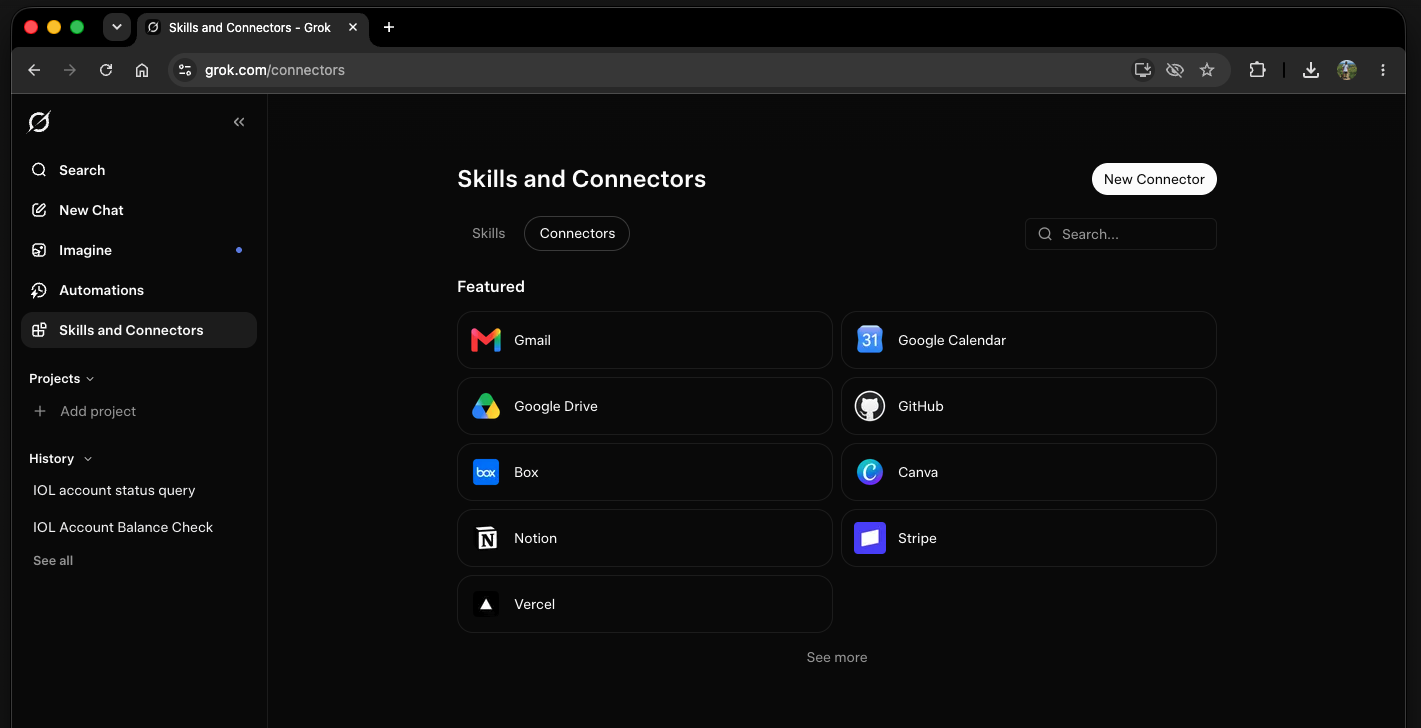Click the Notion logo icon

(486, 538)
